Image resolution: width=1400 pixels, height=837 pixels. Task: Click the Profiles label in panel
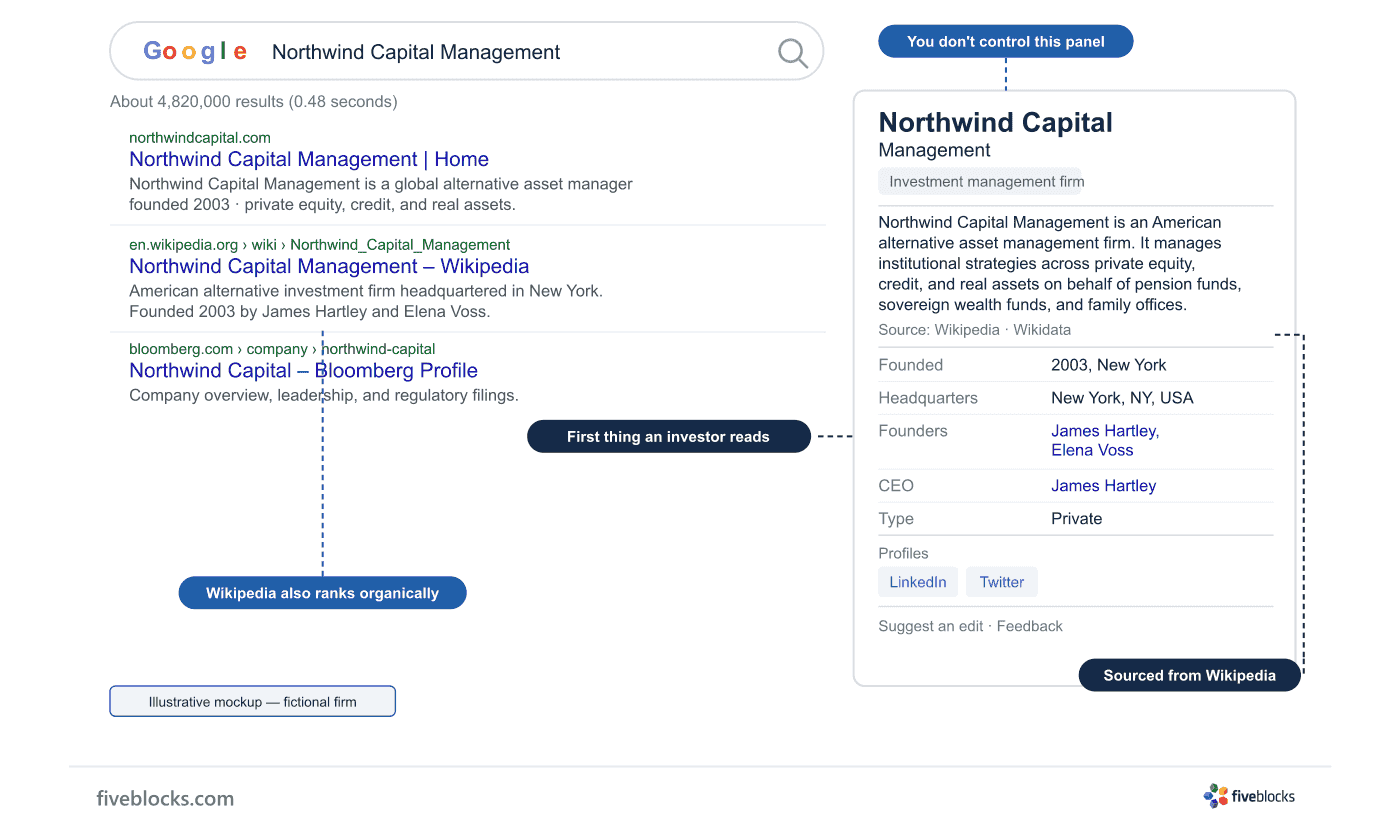[903, 553]
